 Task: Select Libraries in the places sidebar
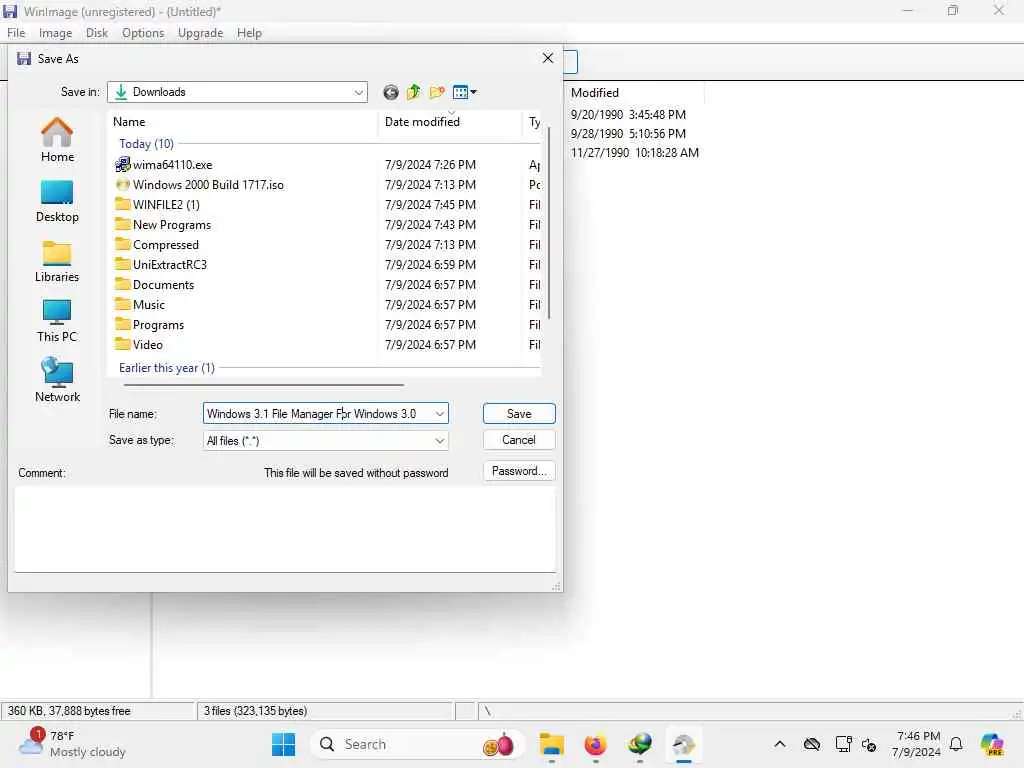57,261
